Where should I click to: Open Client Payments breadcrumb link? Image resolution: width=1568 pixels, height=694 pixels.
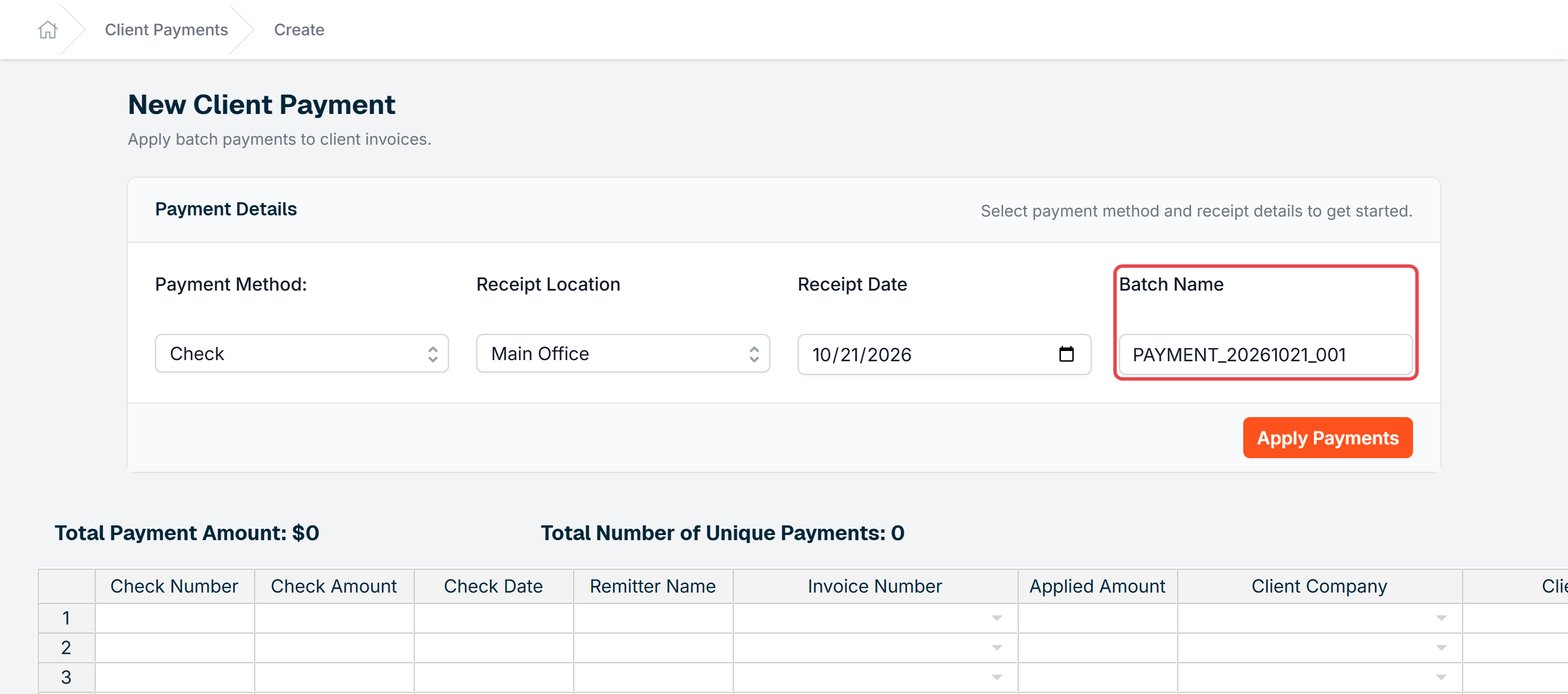coord(166,29)
